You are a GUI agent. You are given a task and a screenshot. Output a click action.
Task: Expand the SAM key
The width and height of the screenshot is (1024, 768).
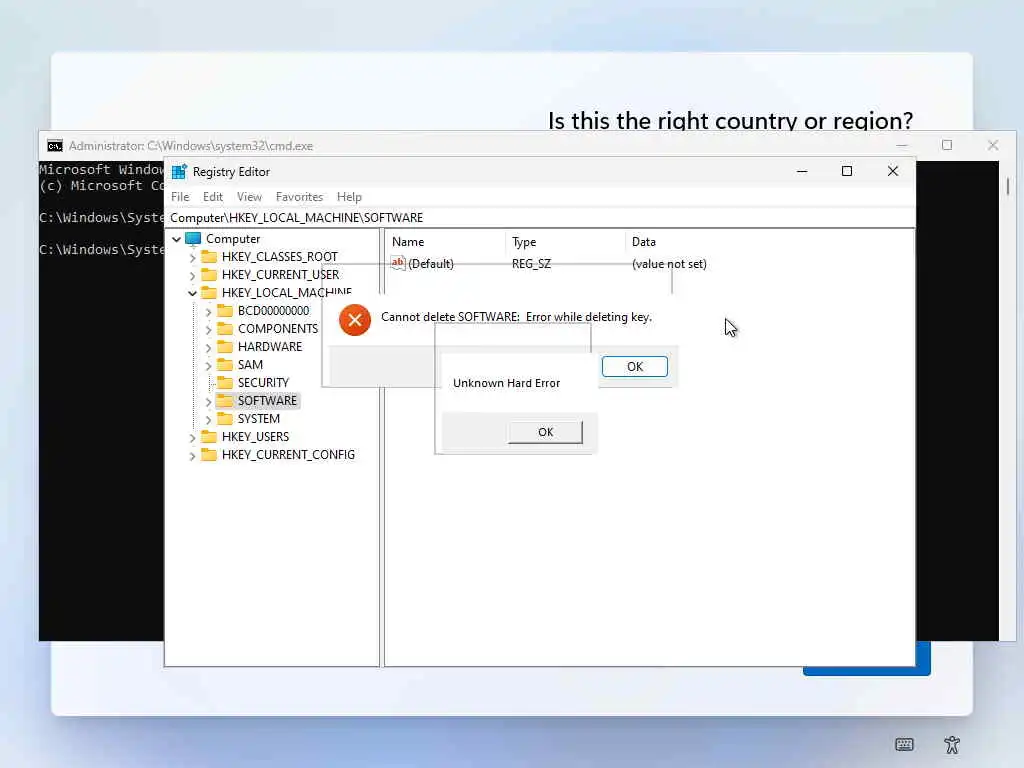[208, 365]
